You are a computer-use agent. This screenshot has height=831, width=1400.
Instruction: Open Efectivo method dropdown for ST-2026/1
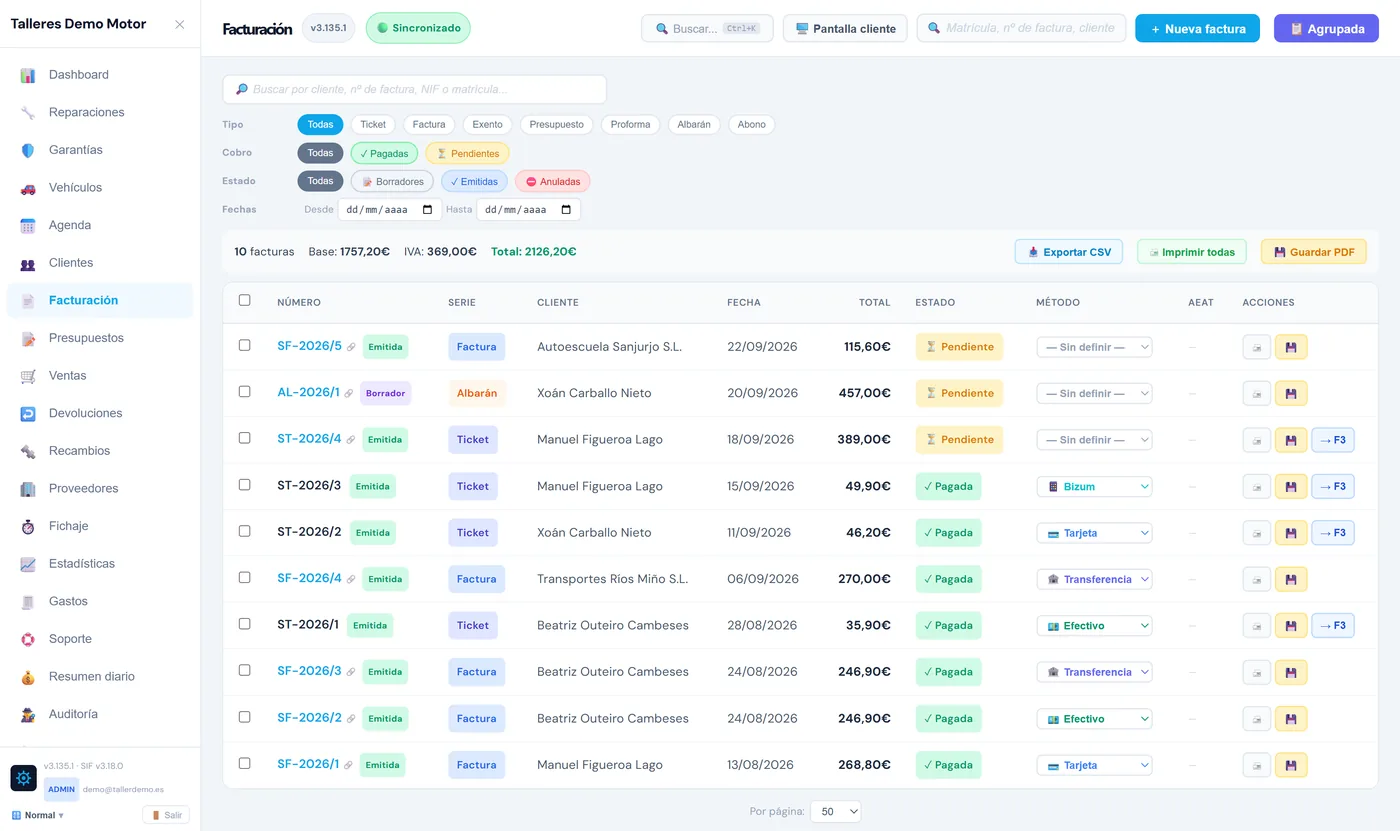coord(1094,626)
